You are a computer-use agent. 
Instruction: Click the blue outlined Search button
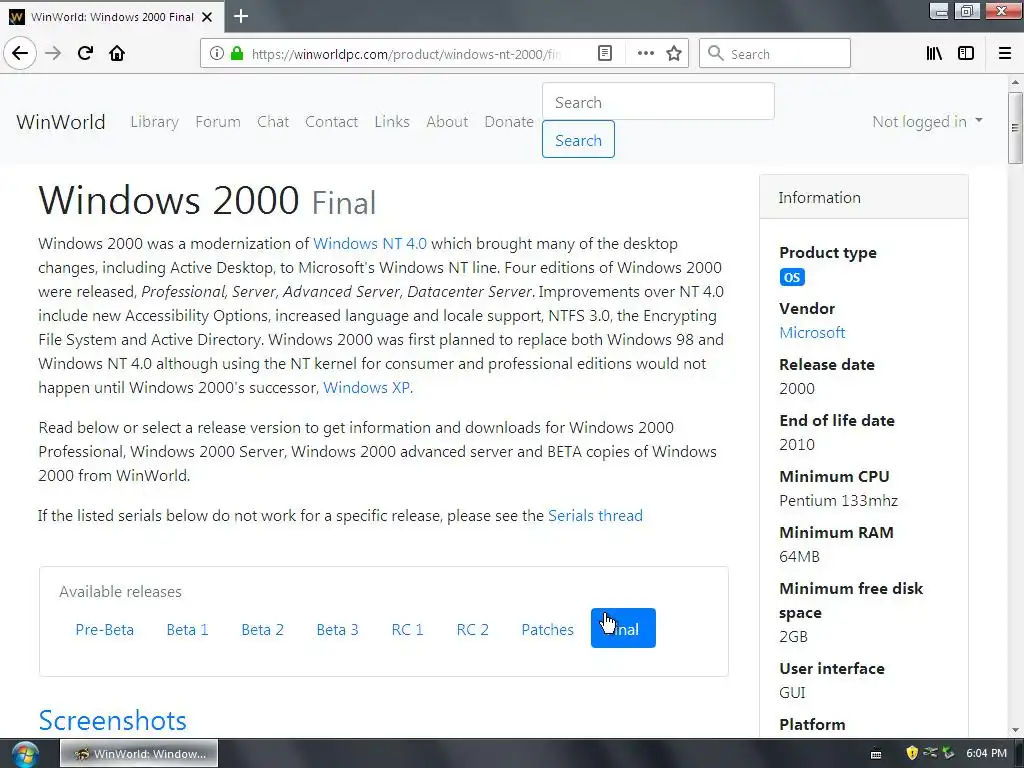click(x=578, y=139)
